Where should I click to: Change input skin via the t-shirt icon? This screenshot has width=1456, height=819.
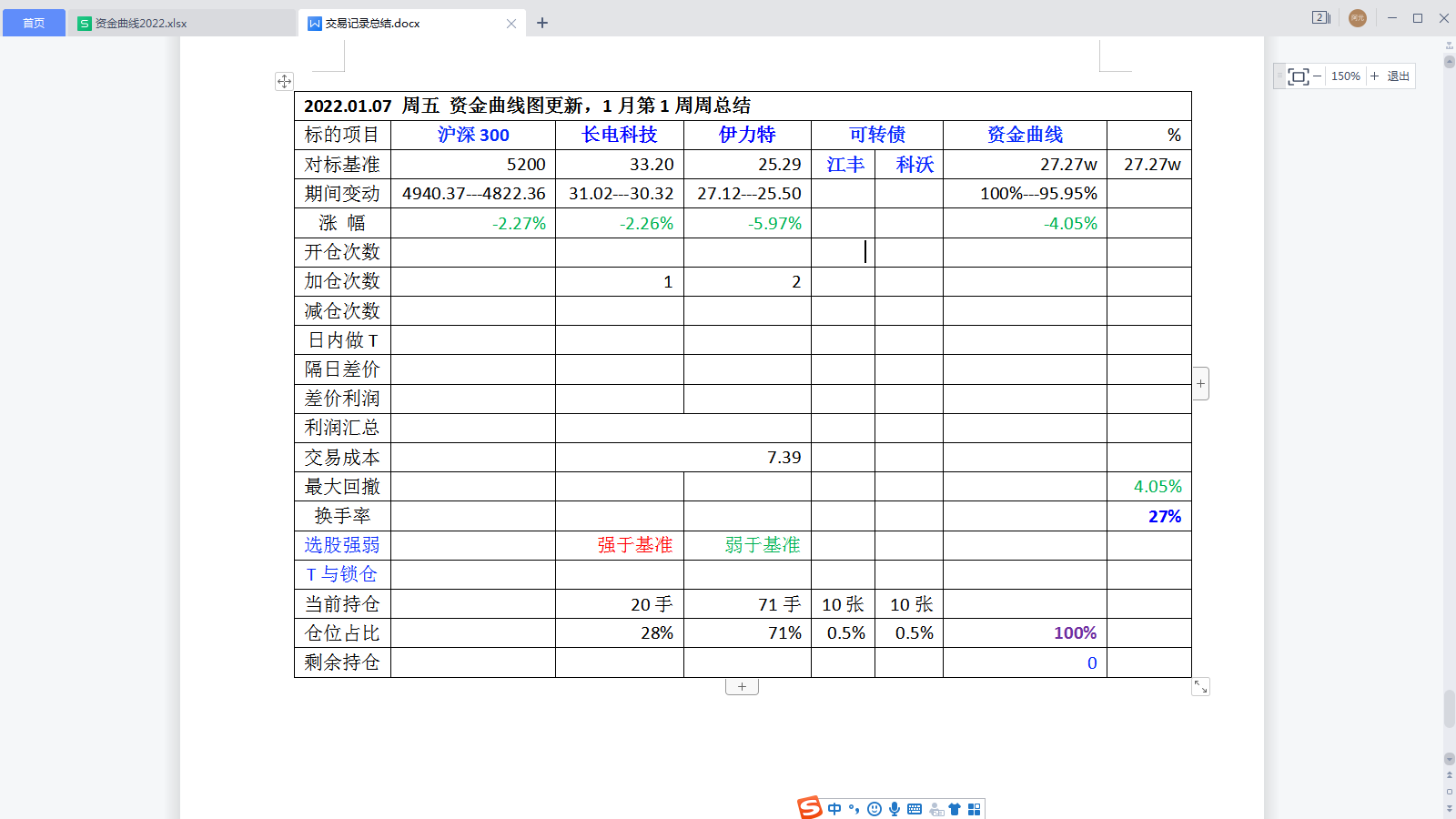(954, 808)
